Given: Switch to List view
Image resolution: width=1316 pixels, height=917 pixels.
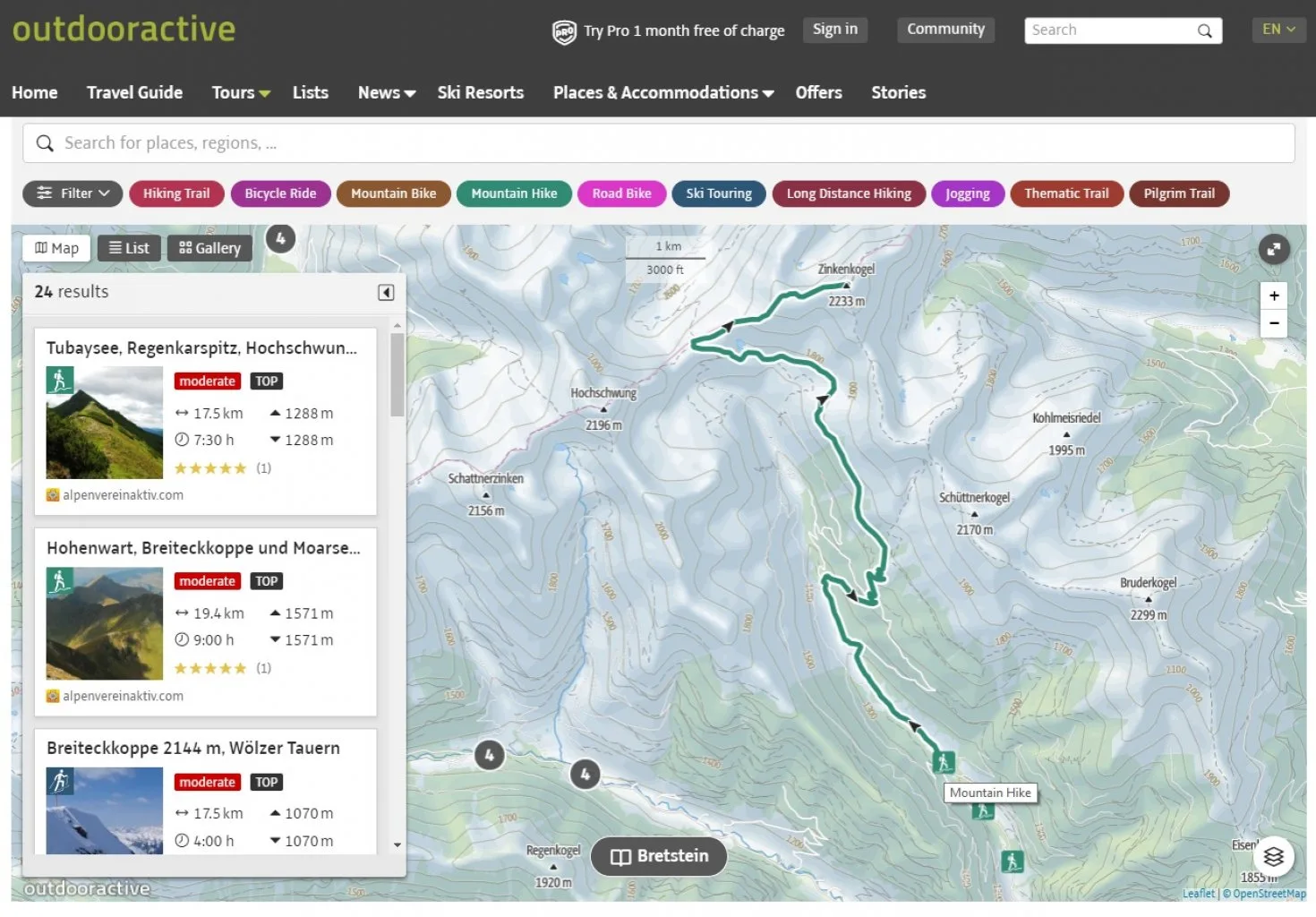Looking at the screenshot, I should pos(129,248).
